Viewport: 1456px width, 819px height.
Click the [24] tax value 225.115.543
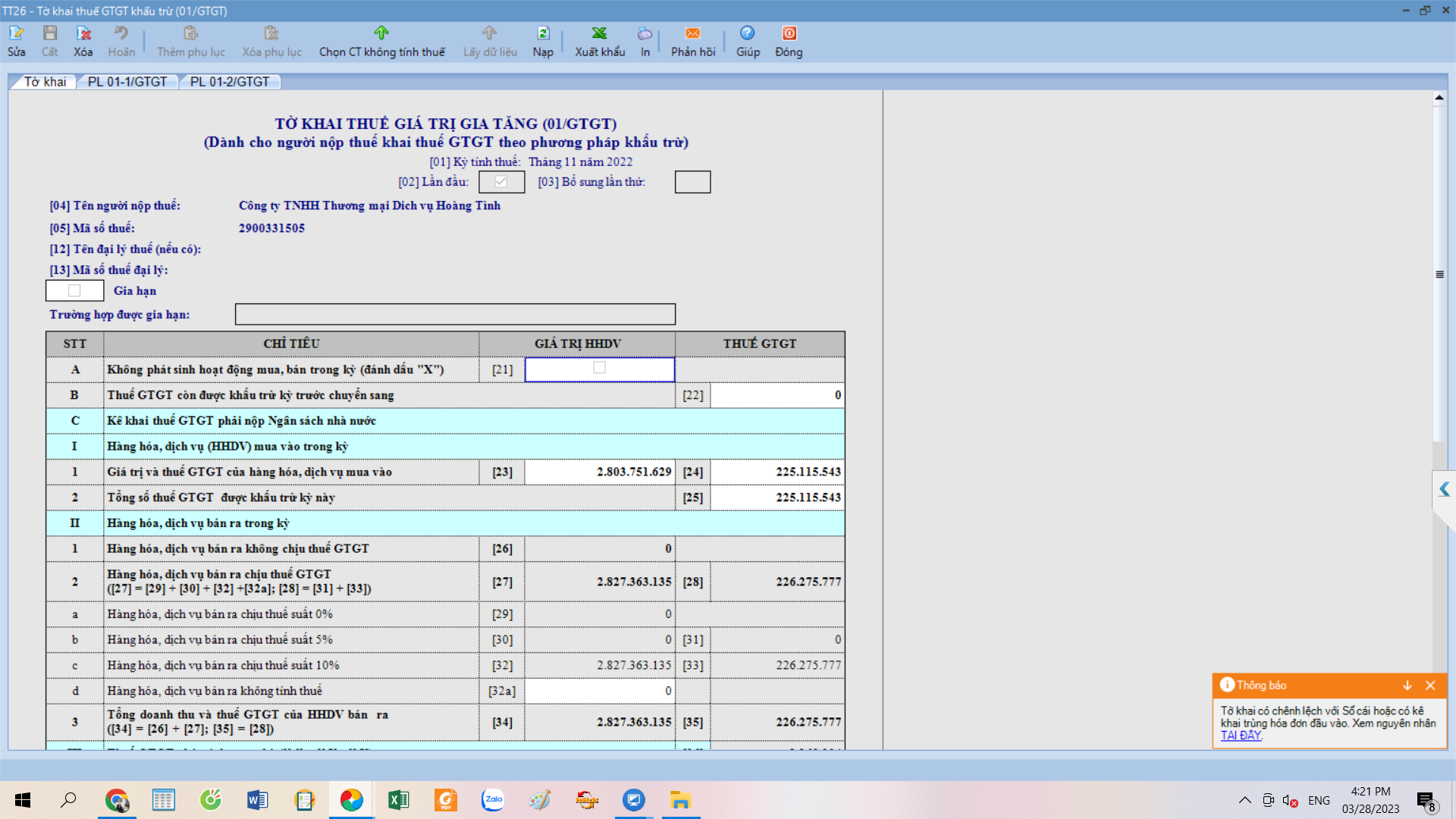[x=777, y=472]
